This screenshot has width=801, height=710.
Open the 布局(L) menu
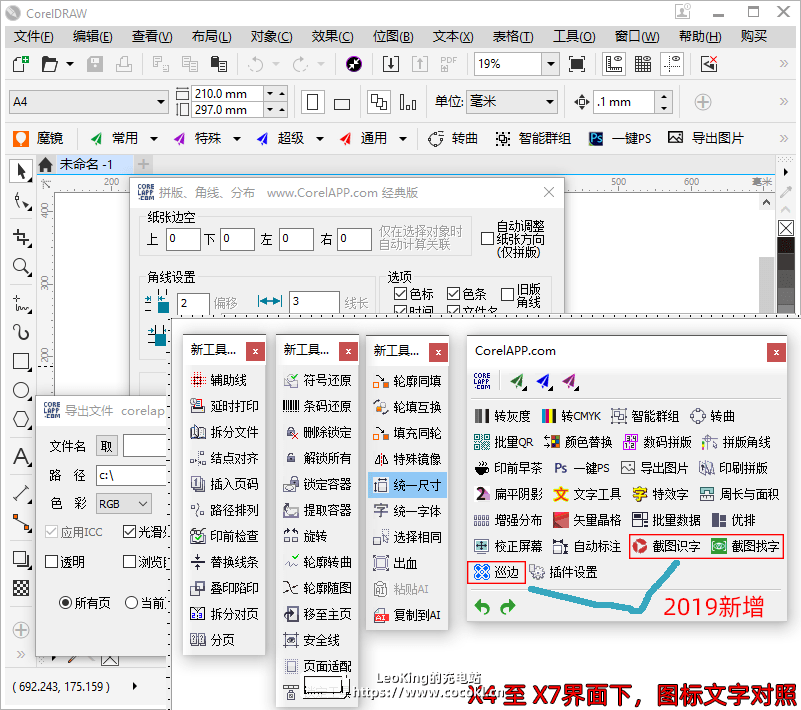pos(211,36)
